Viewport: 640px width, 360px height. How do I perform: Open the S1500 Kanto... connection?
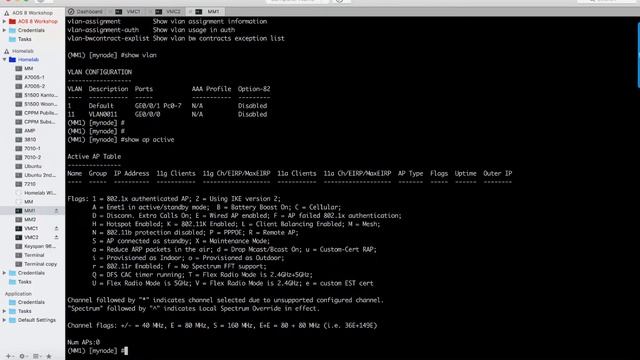[41, 95]
